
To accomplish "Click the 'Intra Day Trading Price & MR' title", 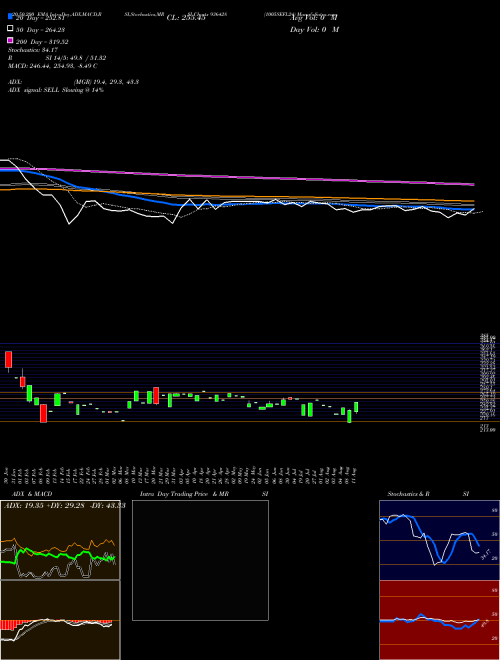I will (x=184, y=494).
